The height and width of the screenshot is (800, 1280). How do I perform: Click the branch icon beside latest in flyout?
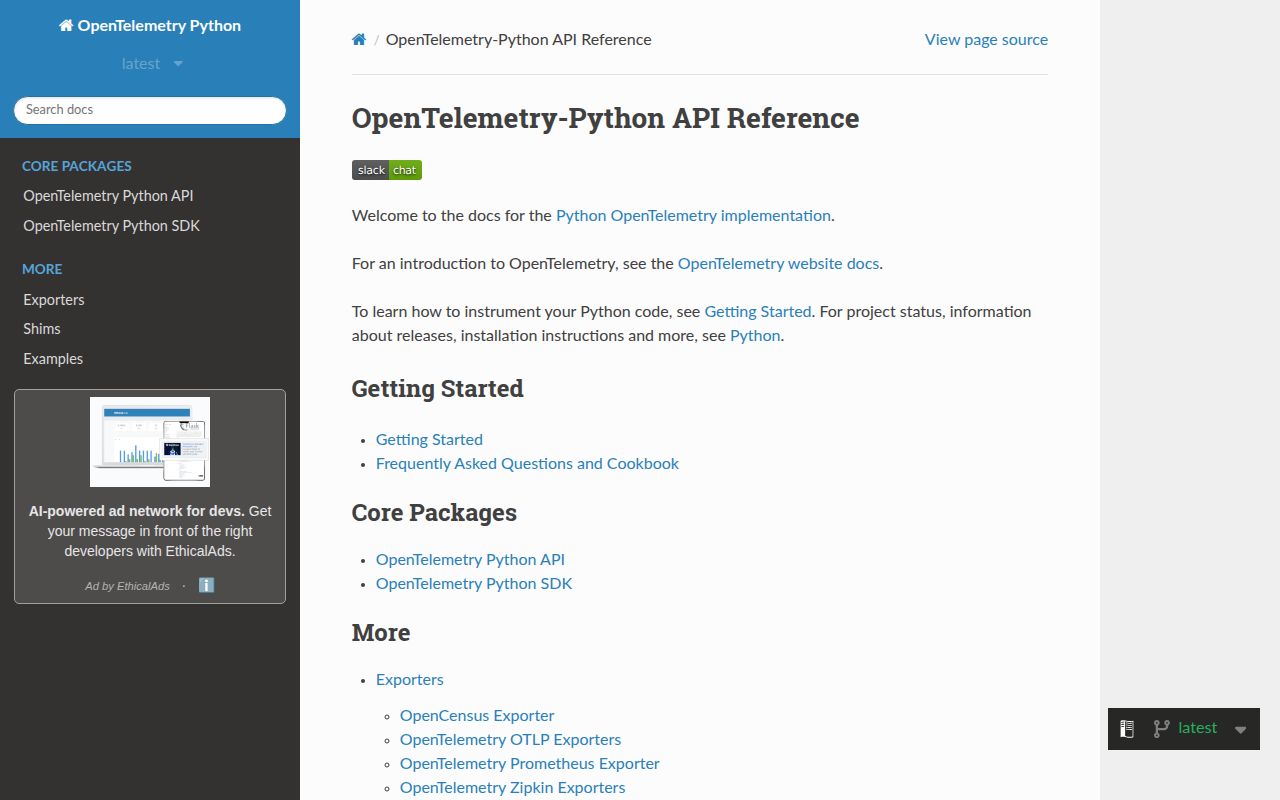click(1161, 729)
